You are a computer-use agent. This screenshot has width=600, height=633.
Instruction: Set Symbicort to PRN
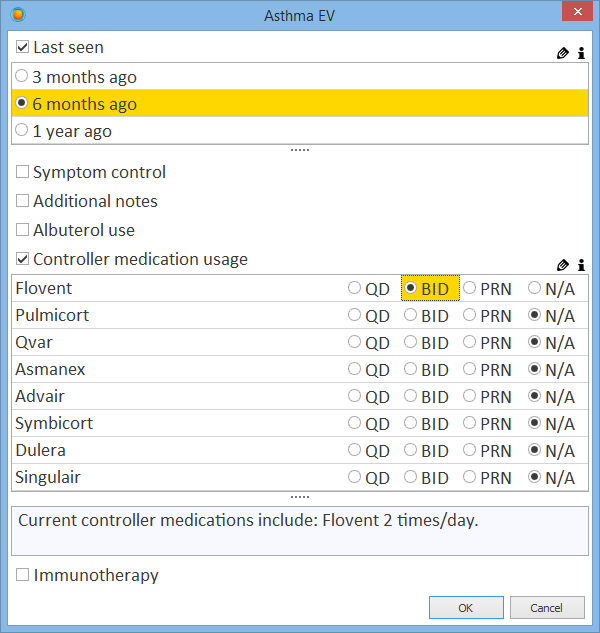click(x=469, y=423)
